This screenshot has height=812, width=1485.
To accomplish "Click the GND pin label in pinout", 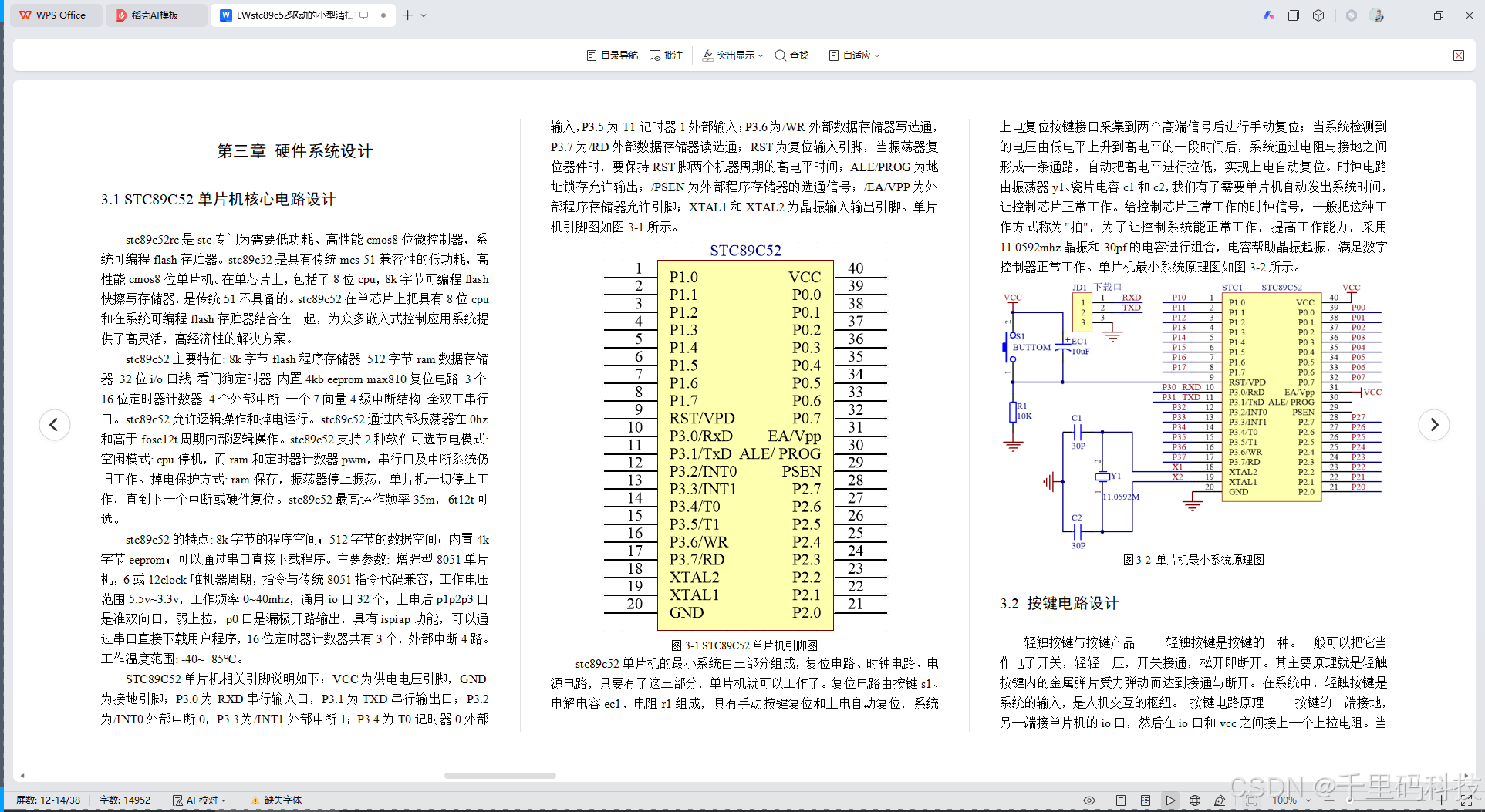I will point(686,612).
